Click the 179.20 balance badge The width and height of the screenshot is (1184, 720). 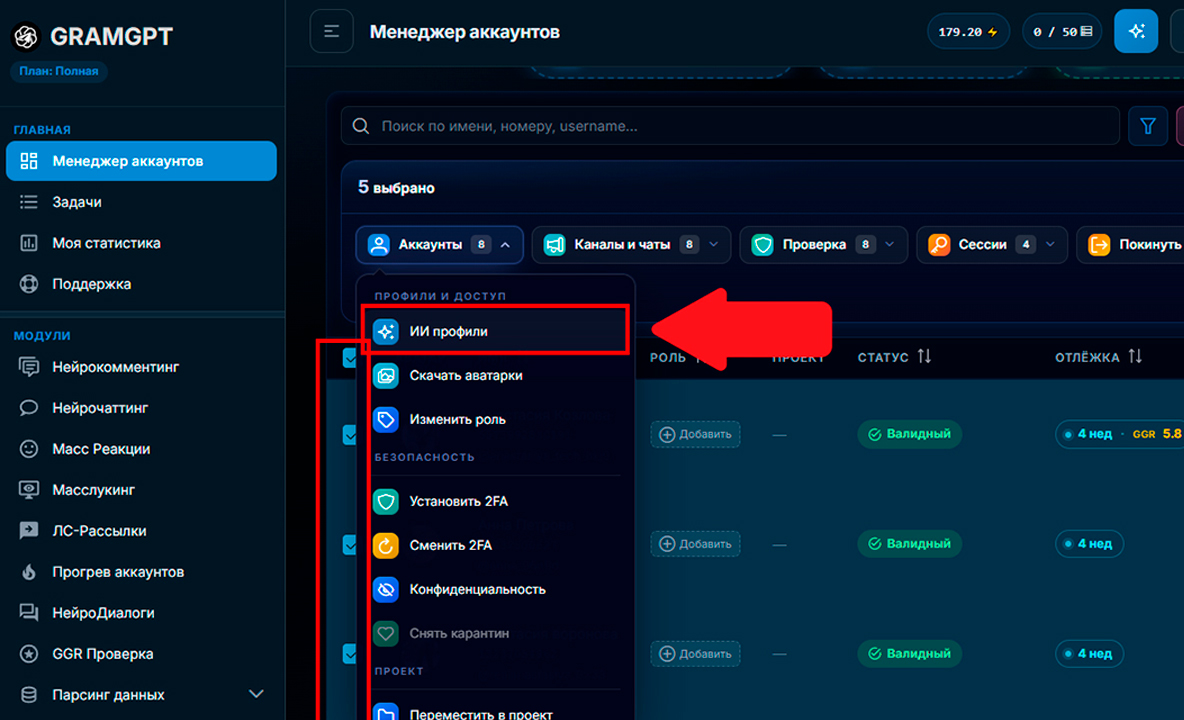pos(968,32)
